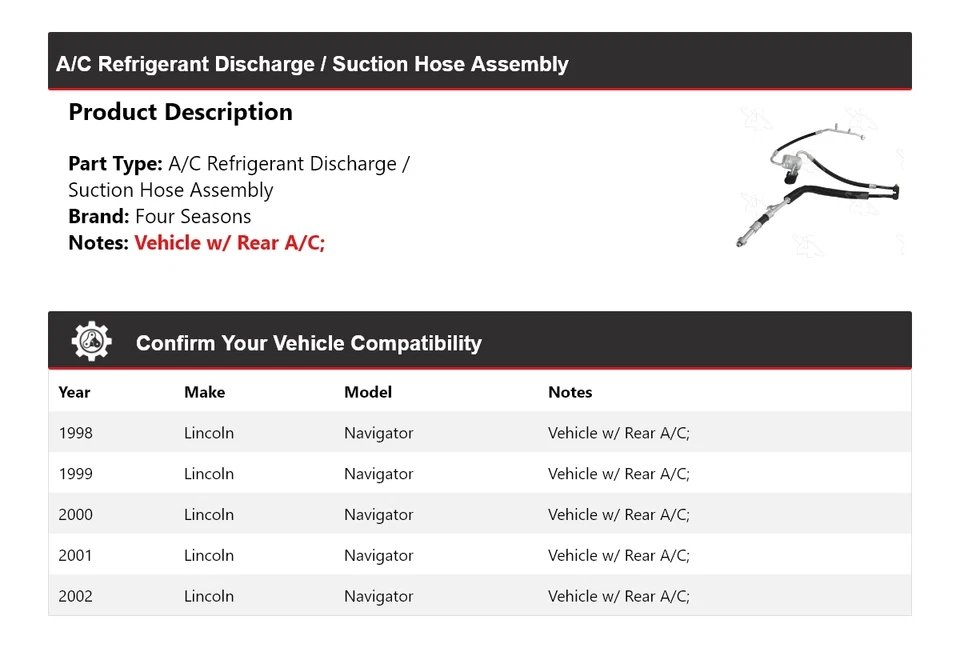
Task: Click the Make column header
Action: click(204, 392)
